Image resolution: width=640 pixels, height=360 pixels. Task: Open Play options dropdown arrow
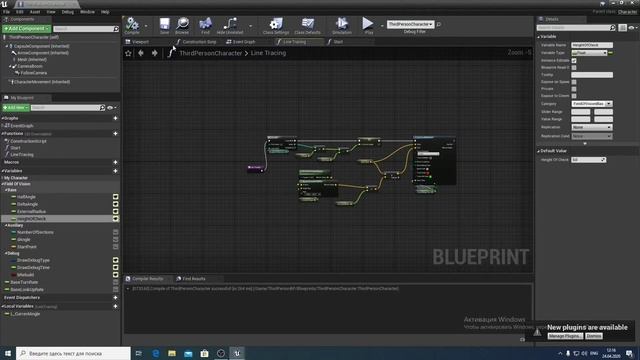pos(382,26)
